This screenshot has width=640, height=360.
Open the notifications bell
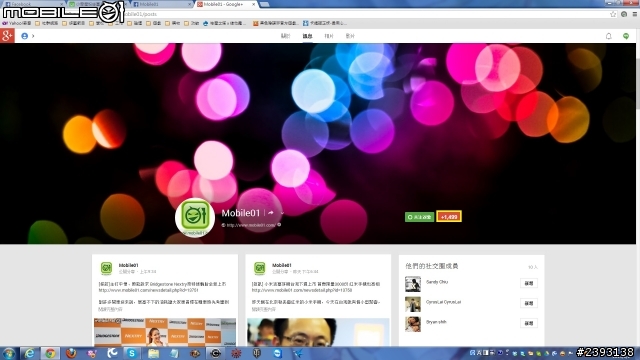[x=608, y=36]
